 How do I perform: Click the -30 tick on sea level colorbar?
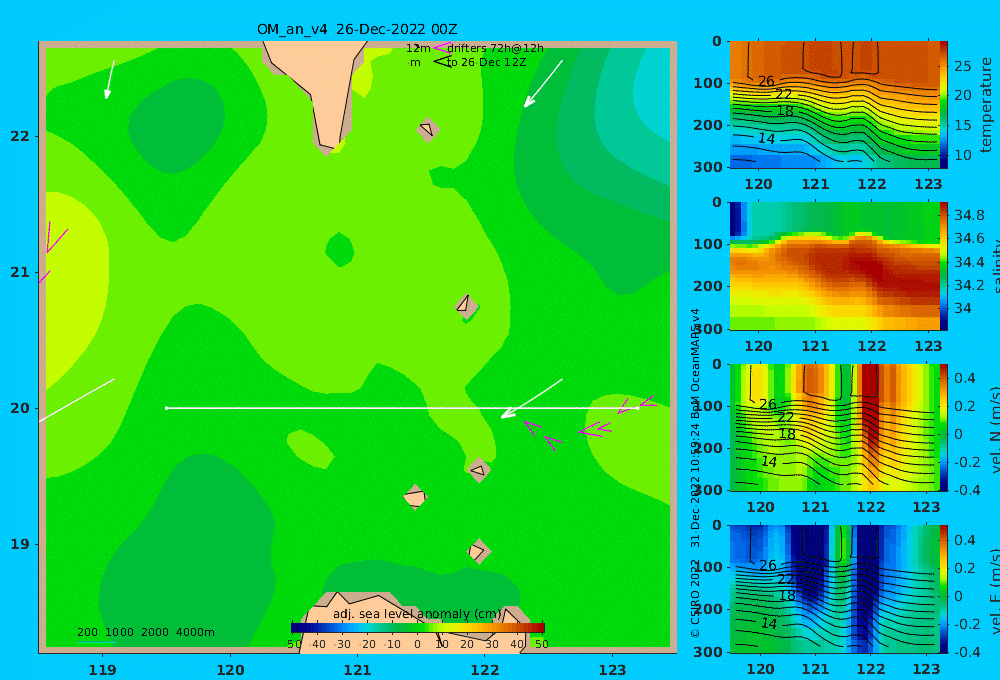[342, 644]
